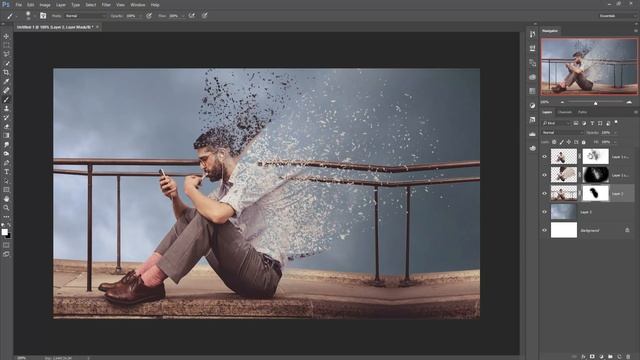Switch to the Paths tab
Image resolution: width=640 pixels, height=360 pixels.
[x=582, y=112]
